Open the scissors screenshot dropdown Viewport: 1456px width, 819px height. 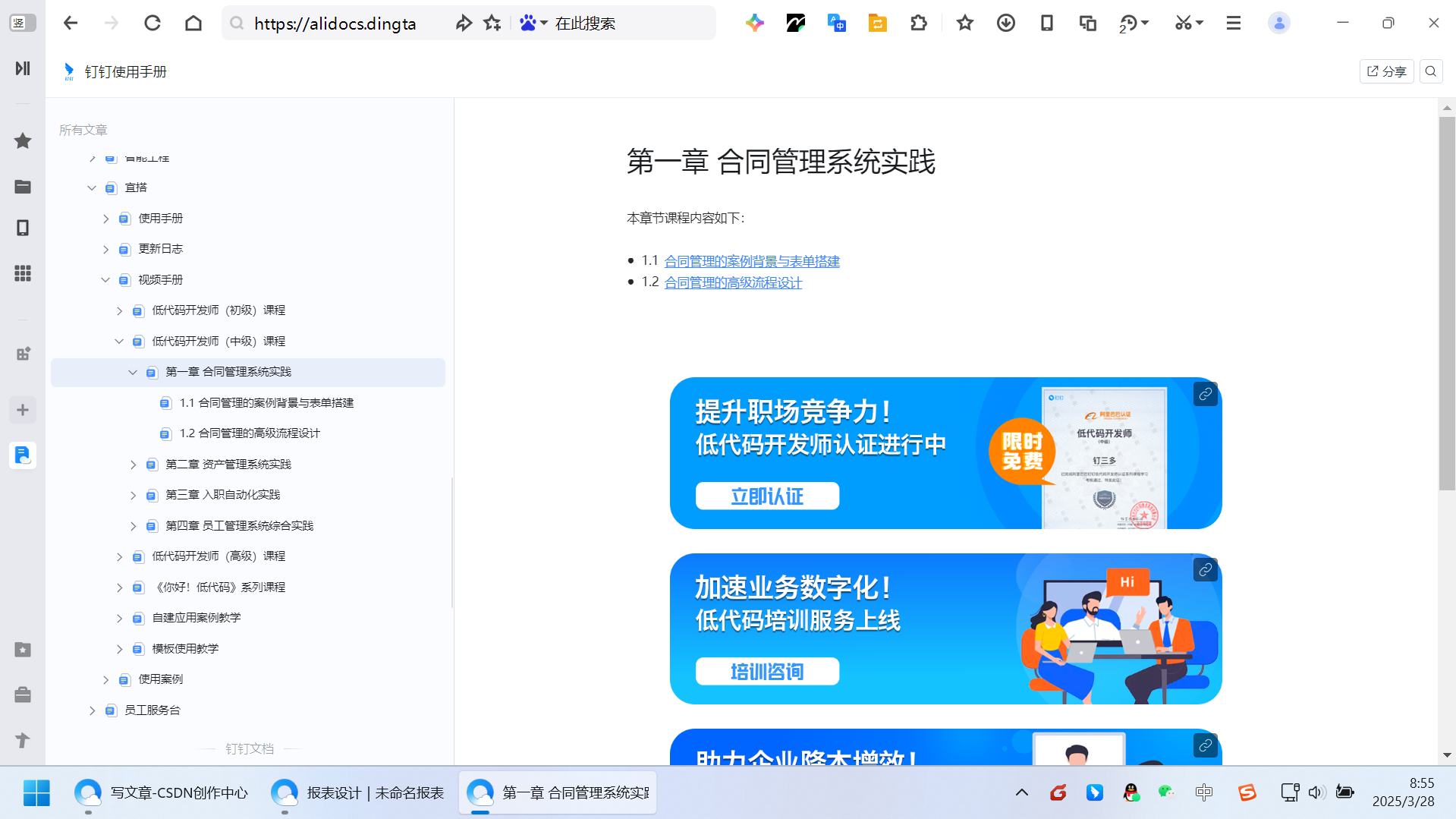pyautogui.click(x=1189, y=24)
